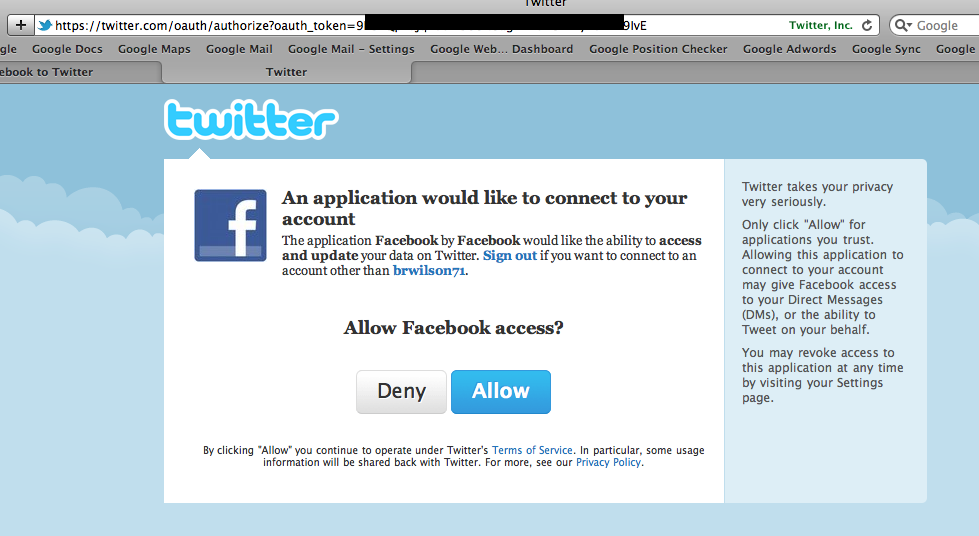Open the Google Mail bookmark

click(x=239, y=49)
